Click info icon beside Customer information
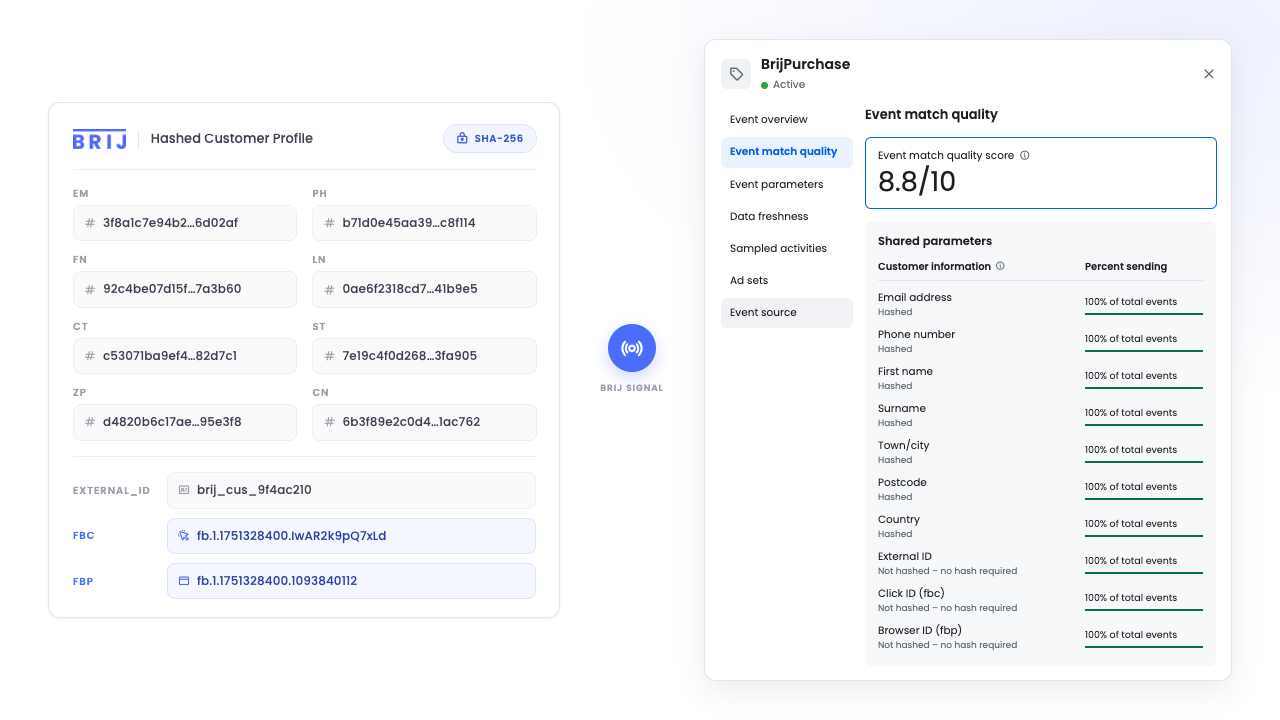Image resolution: width=1280 pixels, height=720 pixels. [1001, 267]
